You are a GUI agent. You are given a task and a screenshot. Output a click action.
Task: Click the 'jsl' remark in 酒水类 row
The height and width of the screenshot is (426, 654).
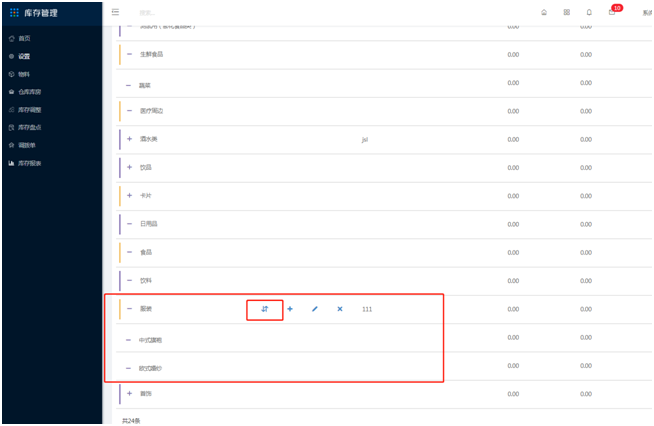tap(365, 139)
